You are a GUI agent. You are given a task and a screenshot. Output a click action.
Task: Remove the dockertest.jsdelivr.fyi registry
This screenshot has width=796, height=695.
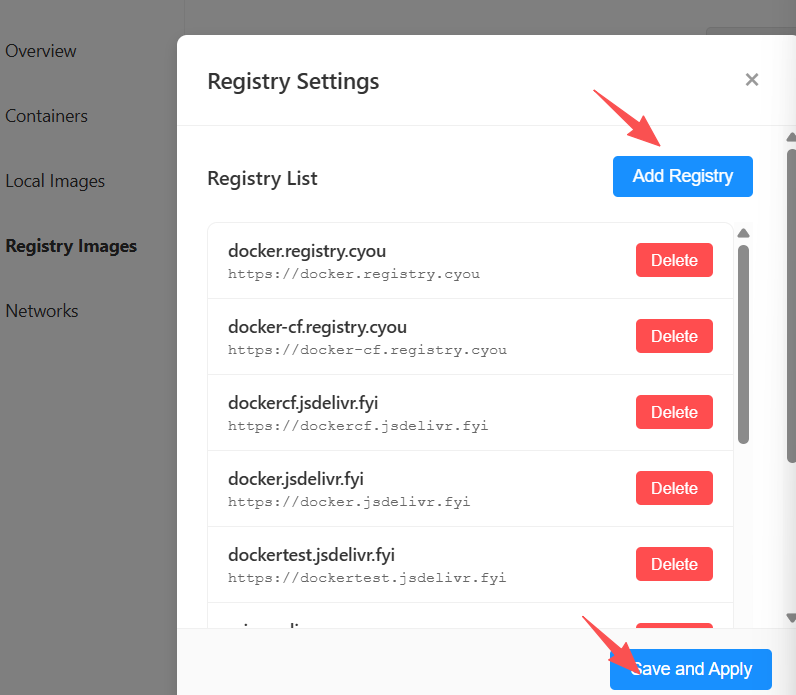674,564
